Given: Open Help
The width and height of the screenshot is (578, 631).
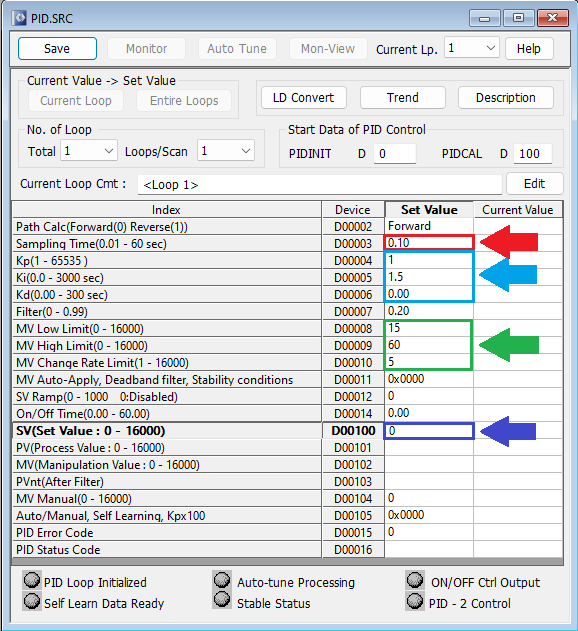Looking at the screenshot, I should [x=529, y=49].
